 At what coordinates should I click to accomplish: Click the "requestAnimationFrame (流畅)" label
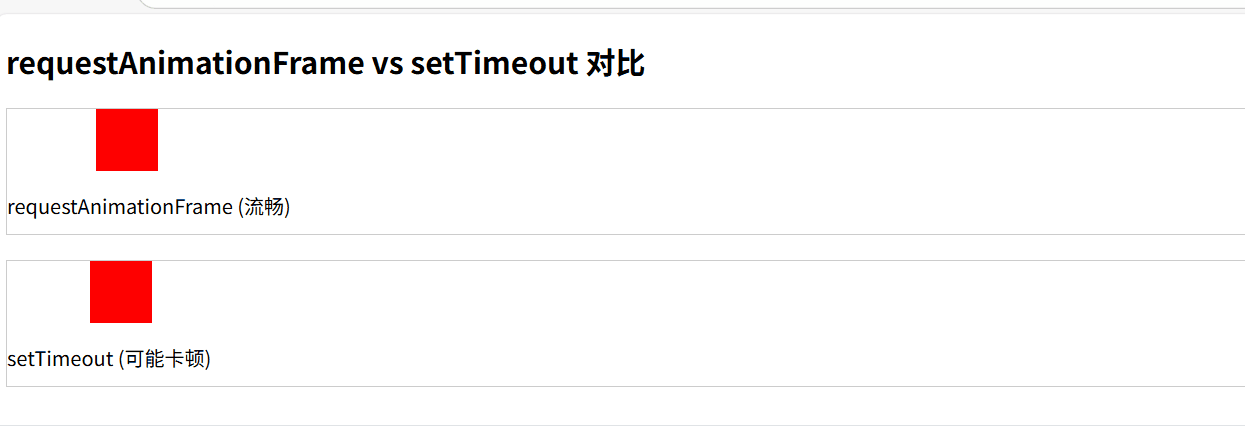tap(148, 207)
